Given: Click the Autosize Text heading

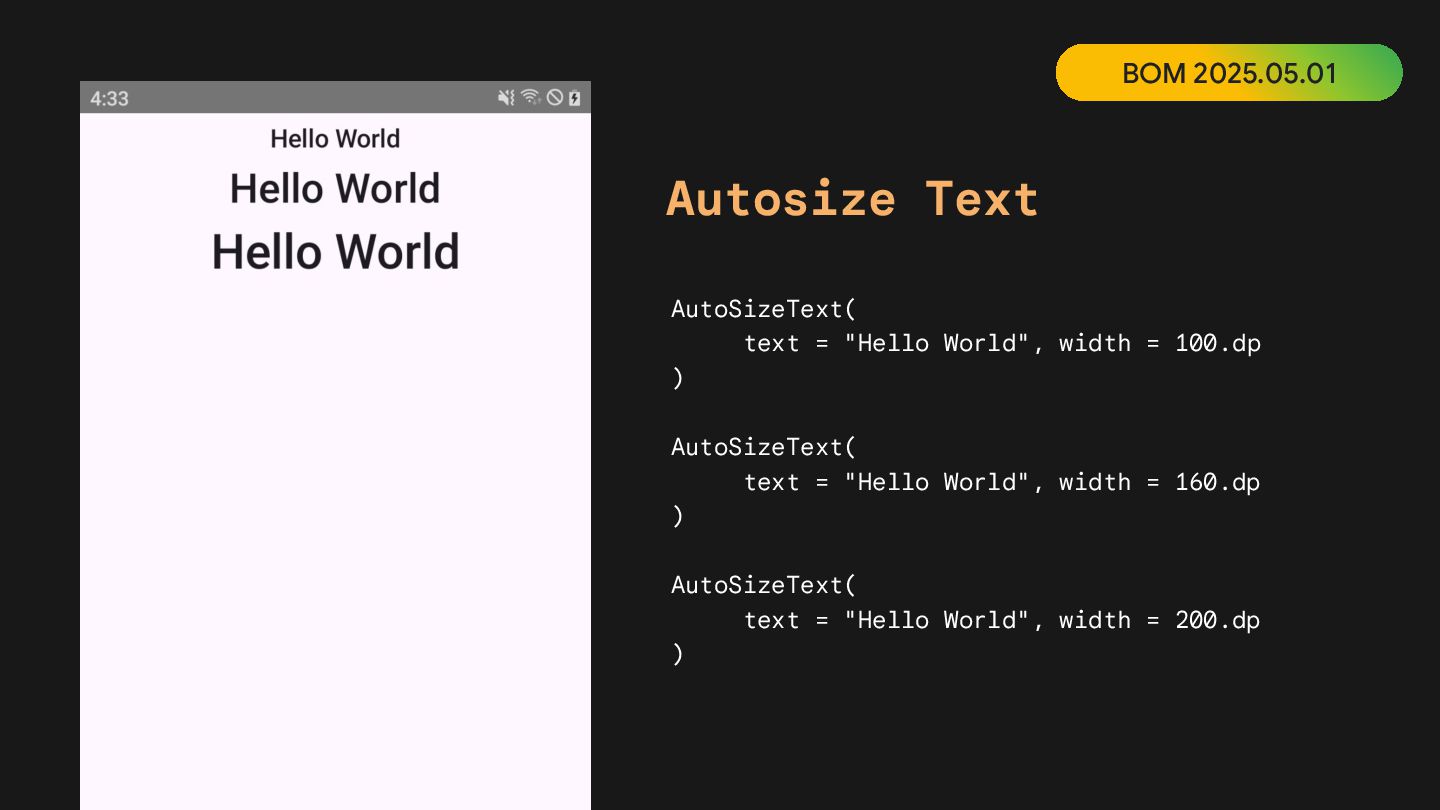Looking at the screenshot, I should point(852,198).
